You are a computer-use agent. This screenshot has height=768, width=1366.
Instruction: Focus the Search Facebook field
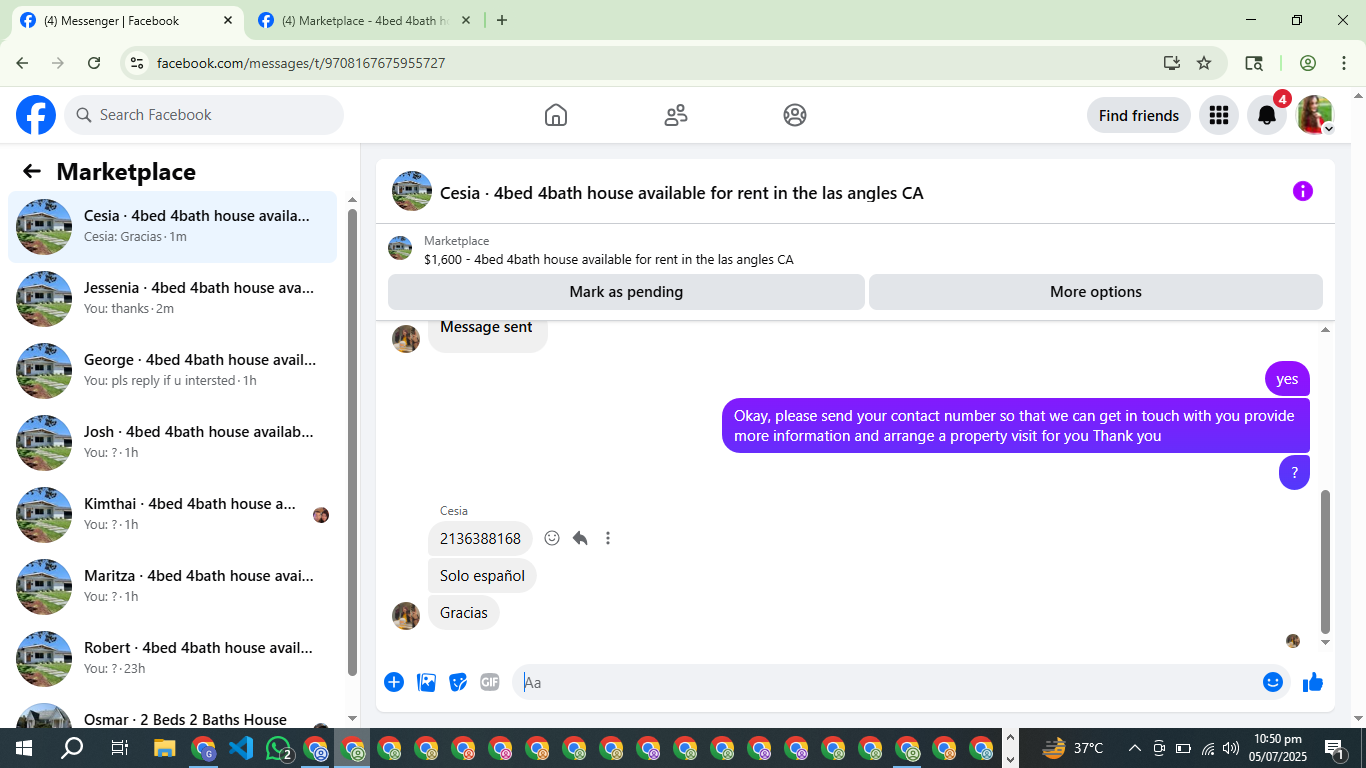204,115
